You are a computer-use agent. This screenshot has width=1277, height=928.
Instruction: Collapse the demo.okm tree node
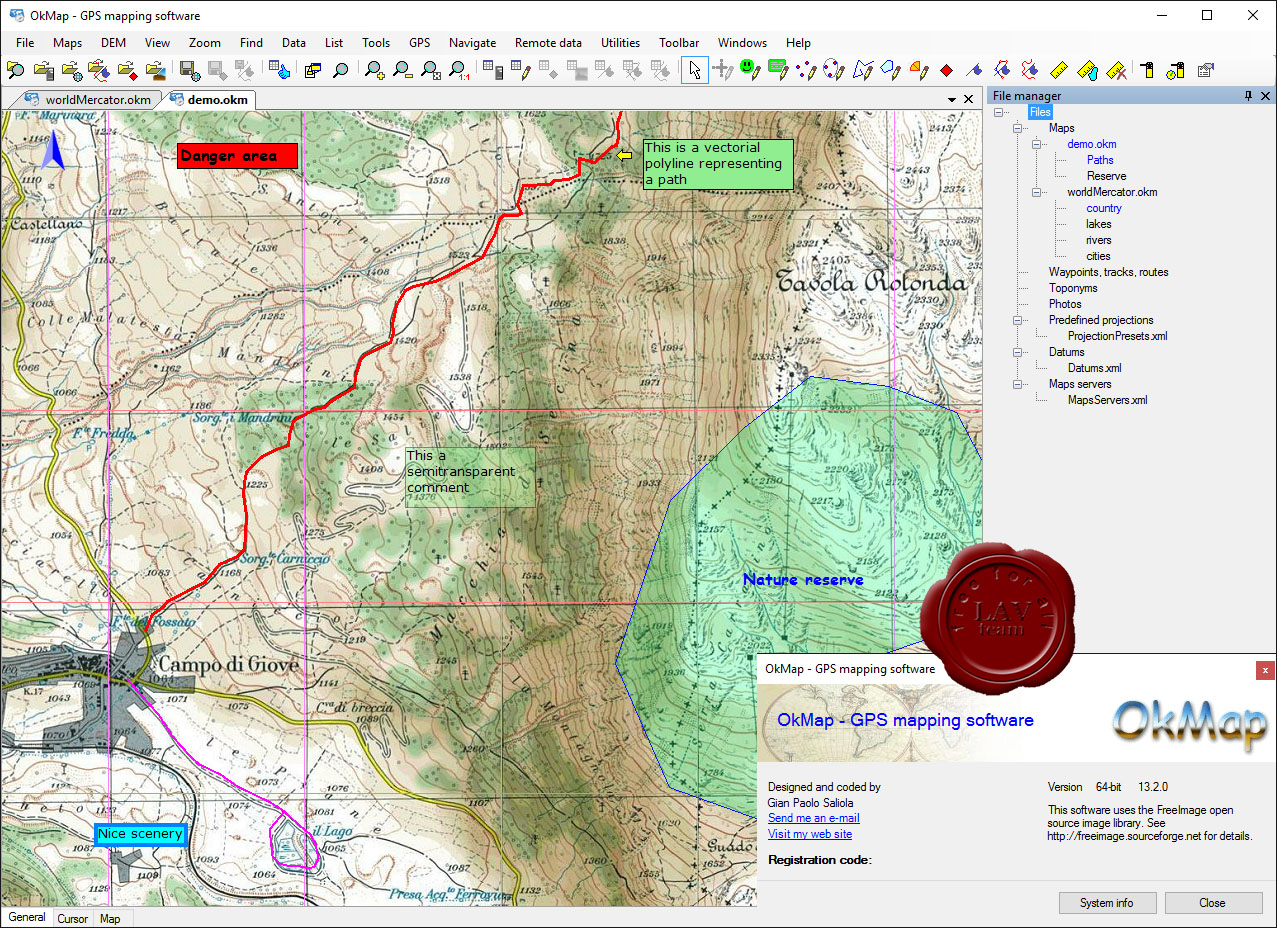pos(1037,144)
